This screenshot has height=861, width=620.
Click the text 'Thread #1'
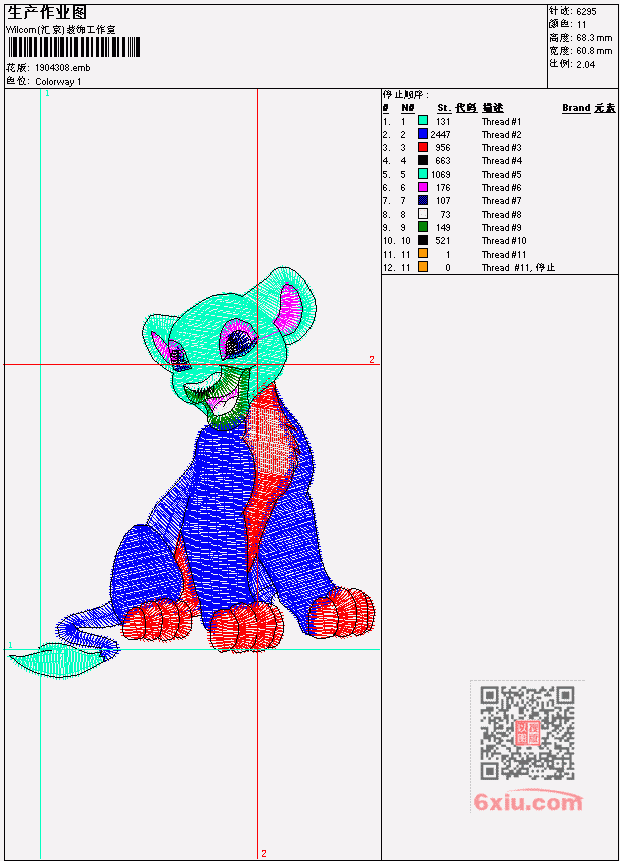click(501, 121)
